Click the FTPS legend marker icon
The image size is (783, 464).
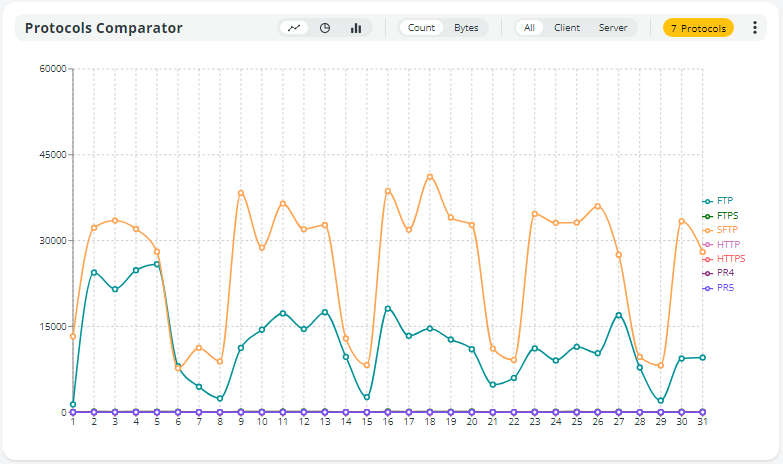point(708,216)
